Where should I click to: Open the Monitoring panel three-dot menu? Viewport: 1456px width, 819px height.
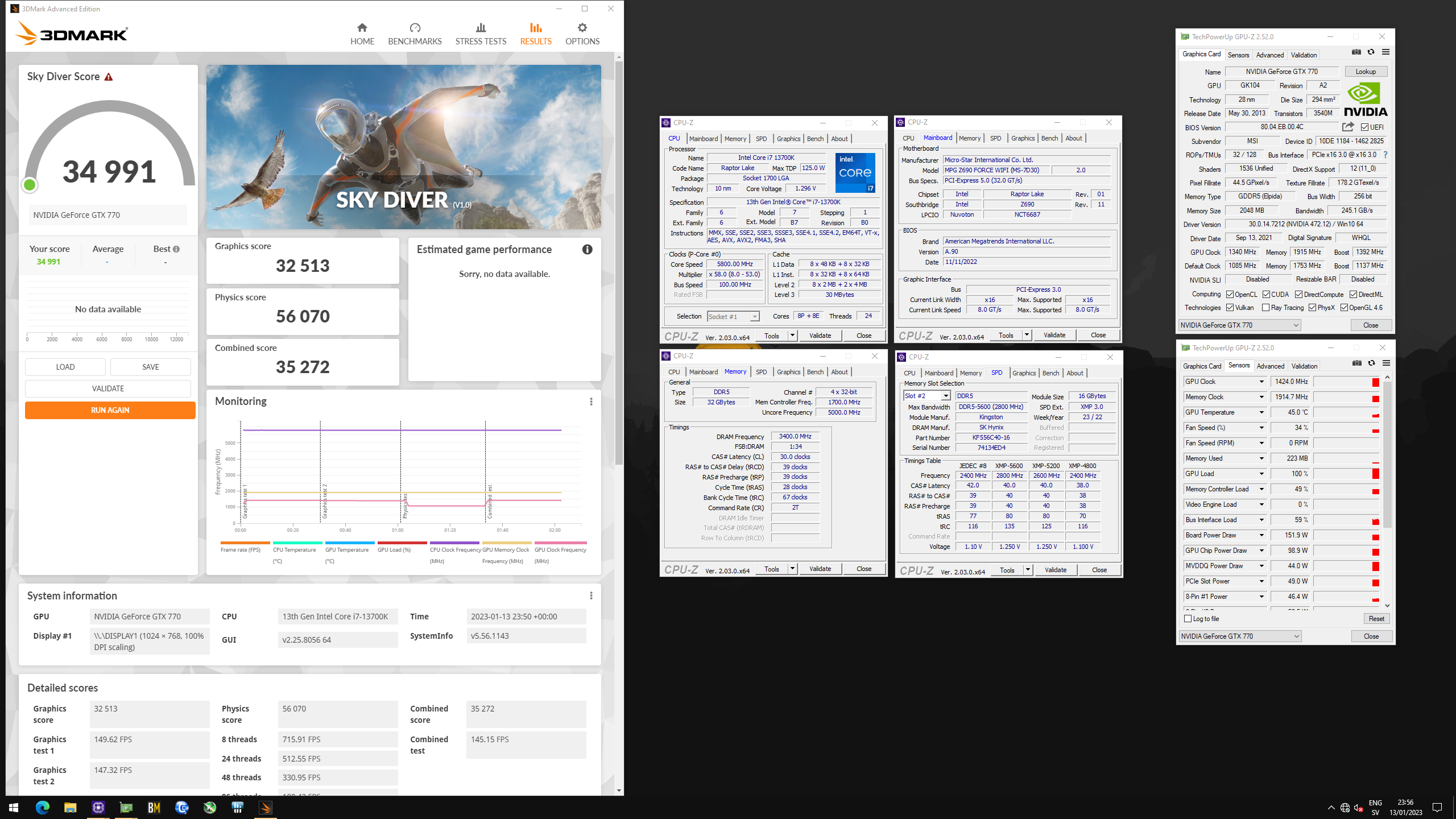coord(591,402)
